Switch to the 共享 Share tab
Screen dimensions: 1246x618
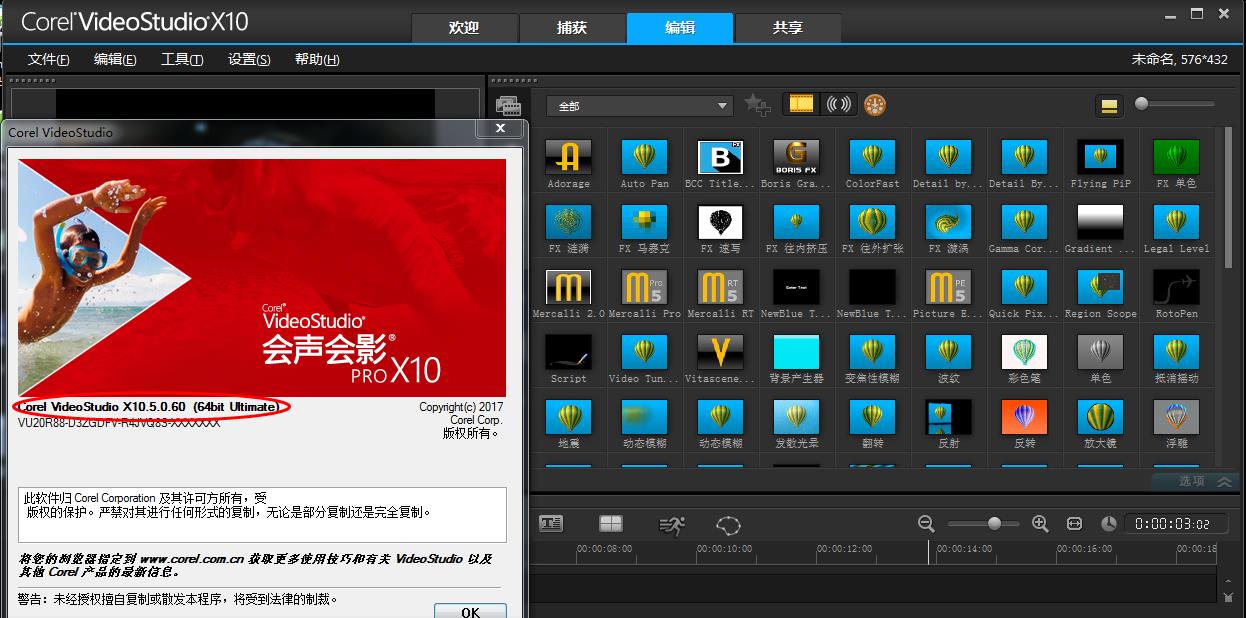[788, 28]
